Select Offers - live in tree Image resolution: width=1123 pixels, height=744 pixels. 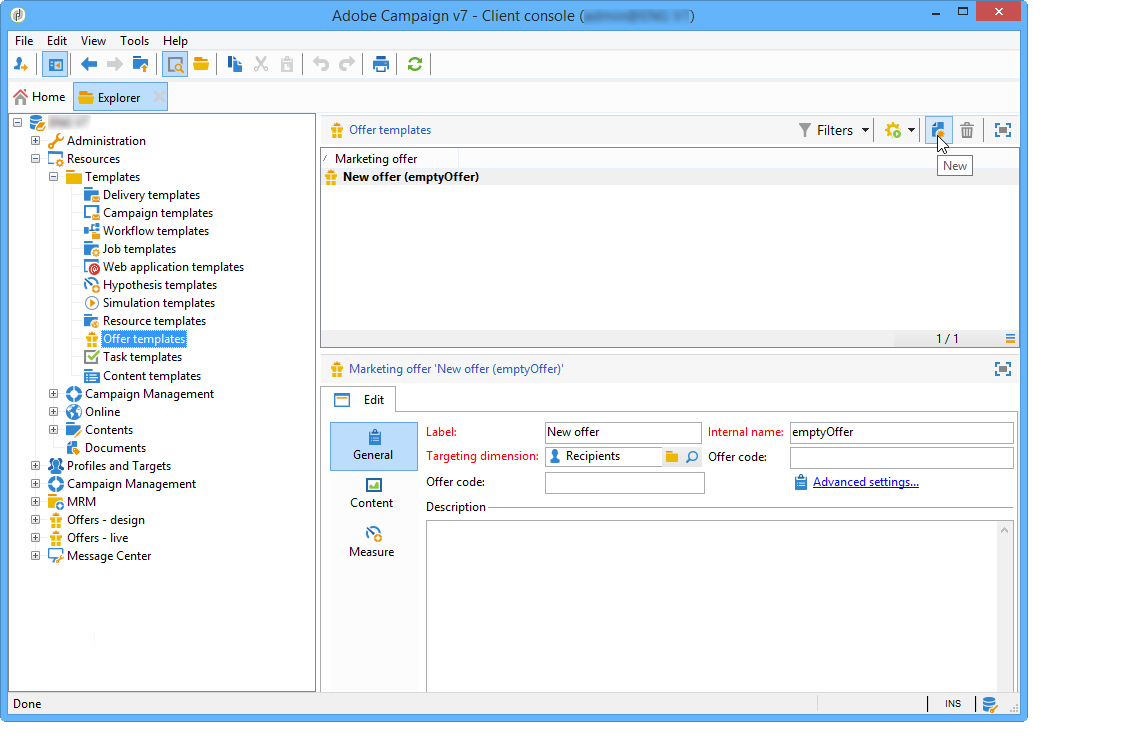coord(97,538)
